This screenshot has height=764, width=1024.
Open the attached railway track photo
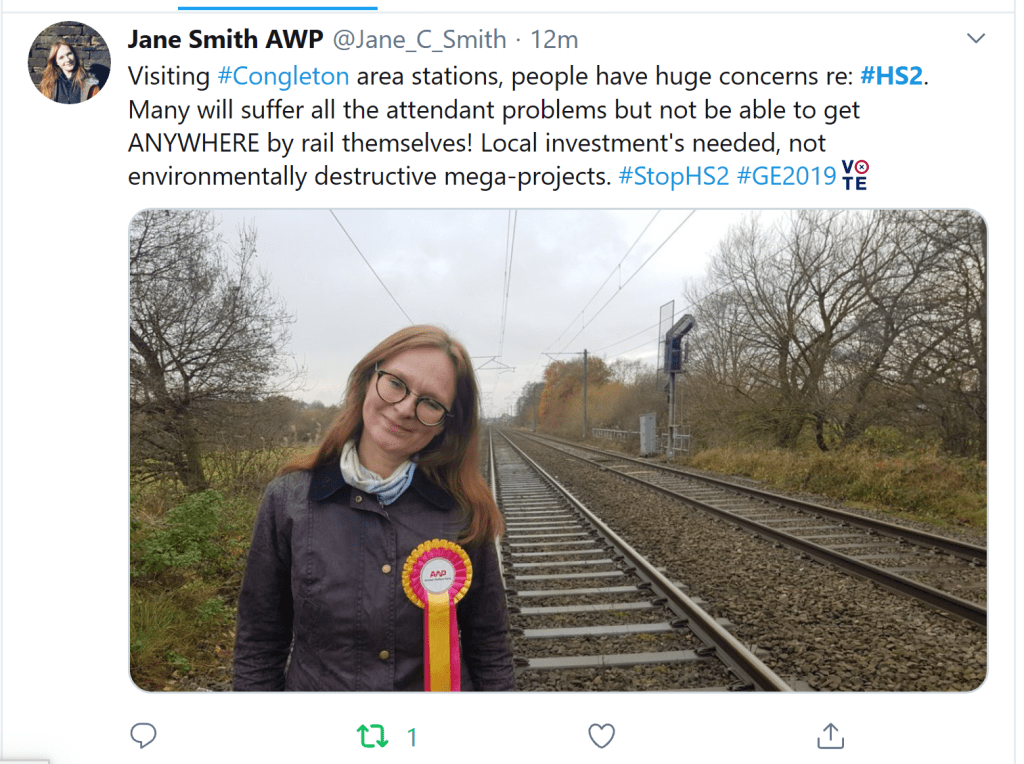click(558, 450)
